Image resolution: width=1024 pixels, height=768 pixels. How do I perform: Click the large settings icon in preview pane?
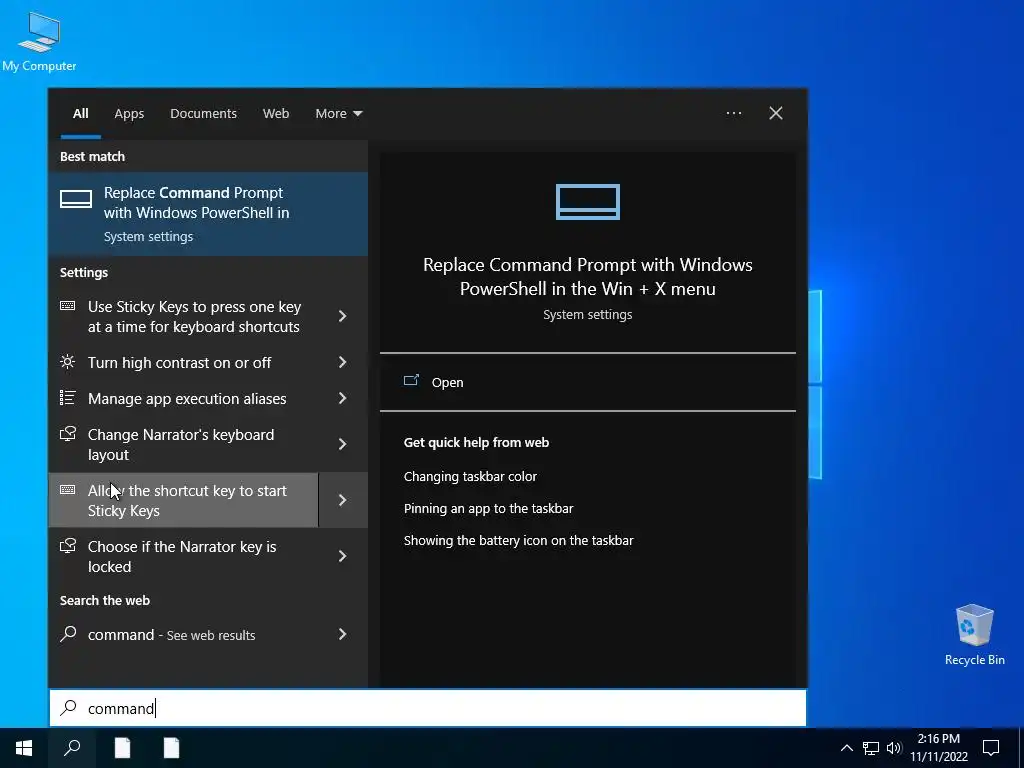[x=588, y=202]
